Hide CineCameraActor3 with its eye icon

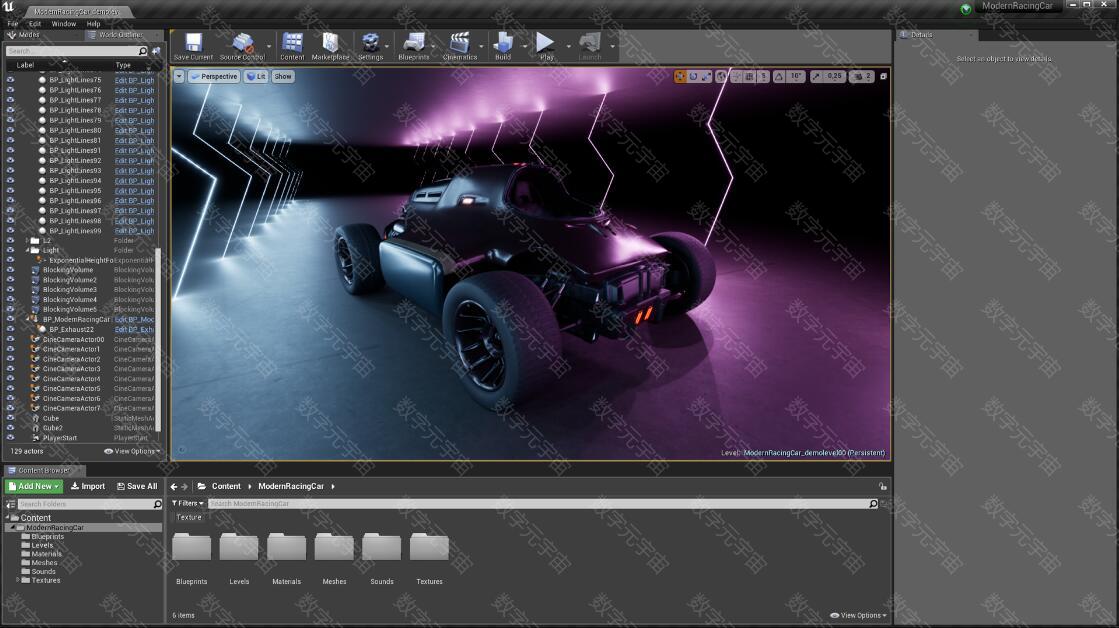coord(11,369)
